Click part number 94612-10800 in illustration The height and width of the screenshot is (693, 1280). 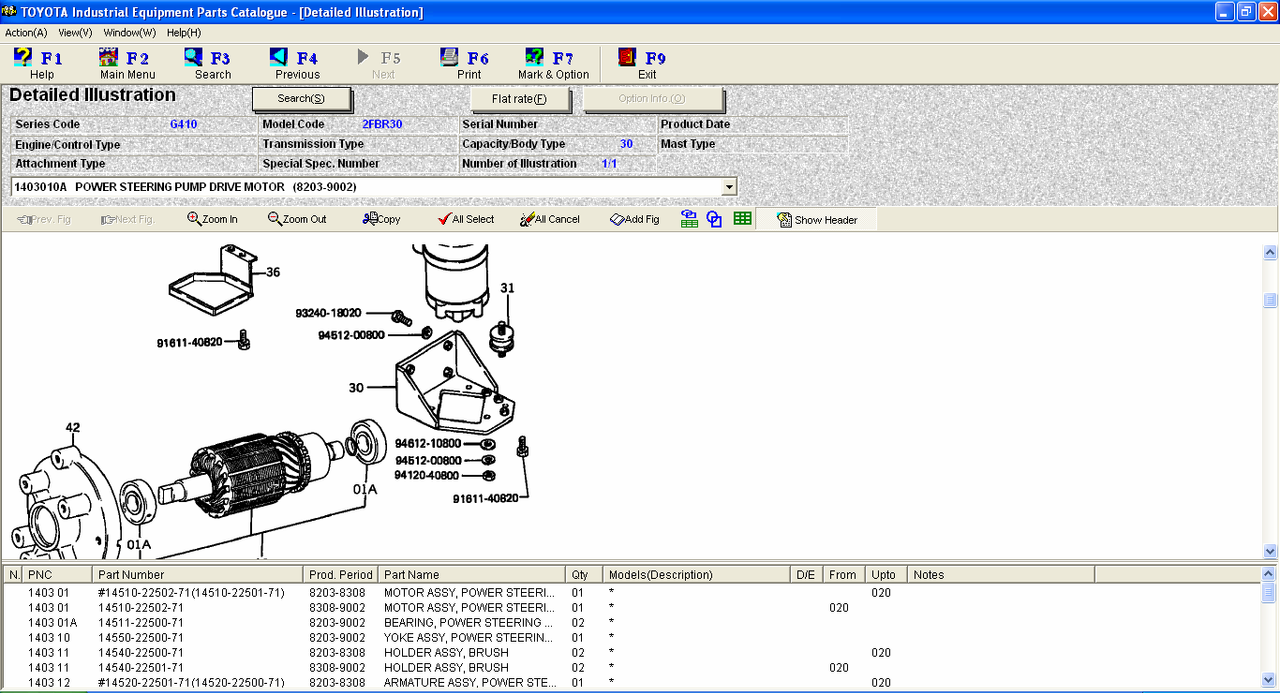click(427, 443)
